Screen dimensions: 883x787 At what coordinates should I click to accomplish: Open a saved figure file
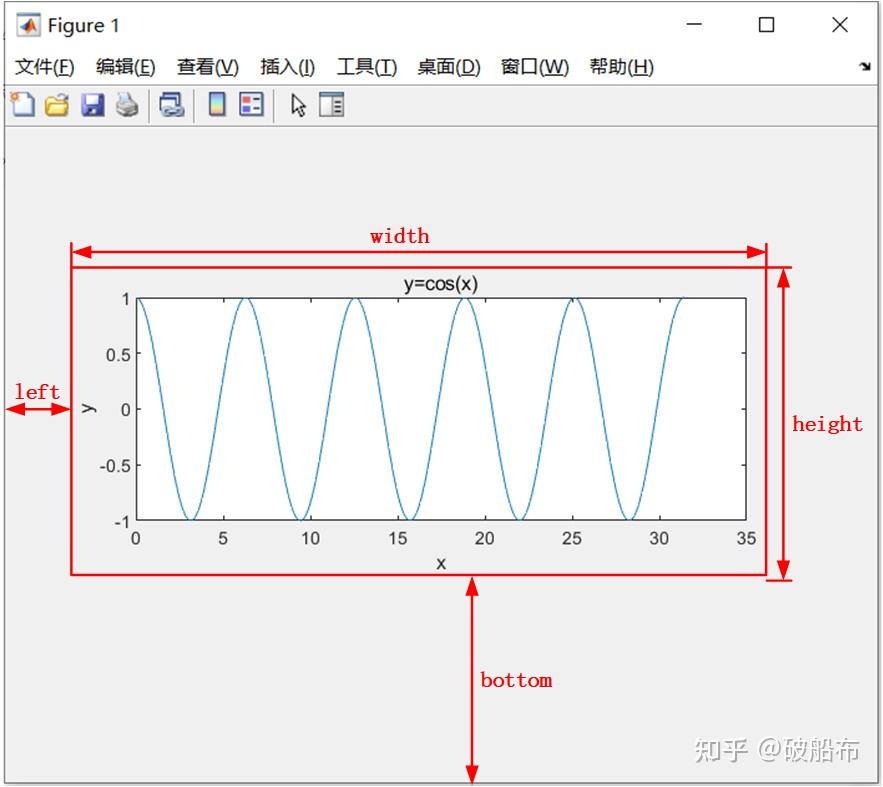56,104
